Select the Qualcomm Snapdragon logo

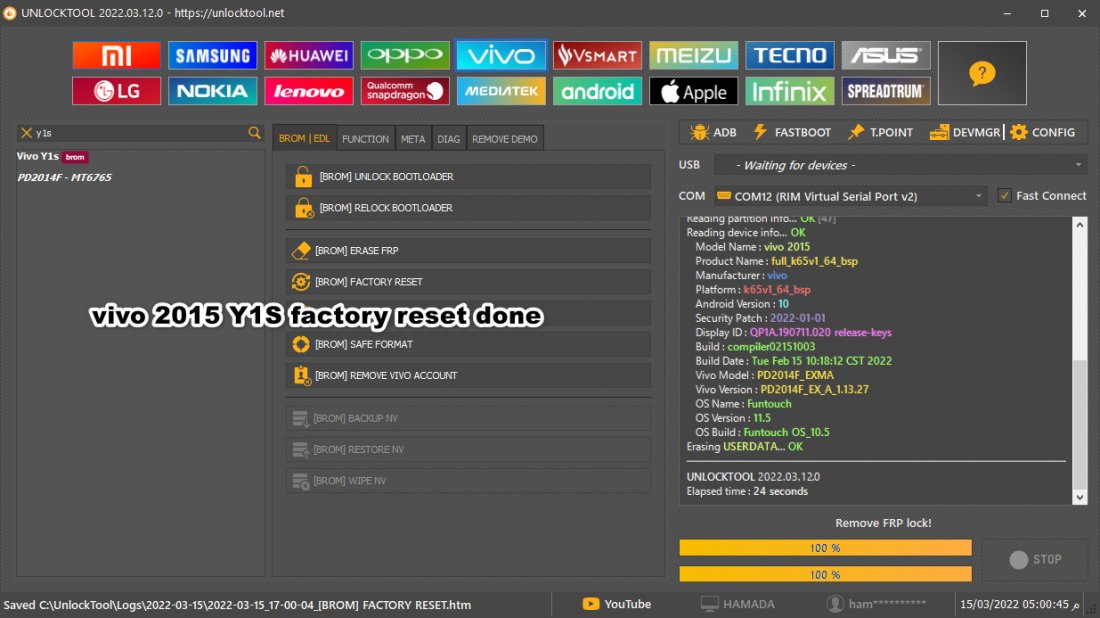(x=405, y=91)
